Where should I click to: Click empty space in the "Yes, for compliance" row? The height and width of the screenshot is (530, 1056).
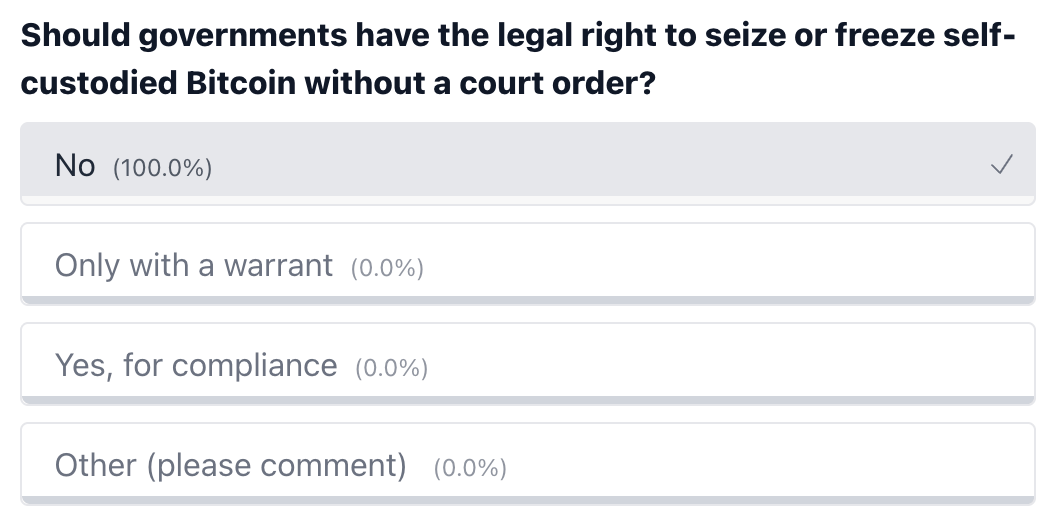[x=720, y=362]
